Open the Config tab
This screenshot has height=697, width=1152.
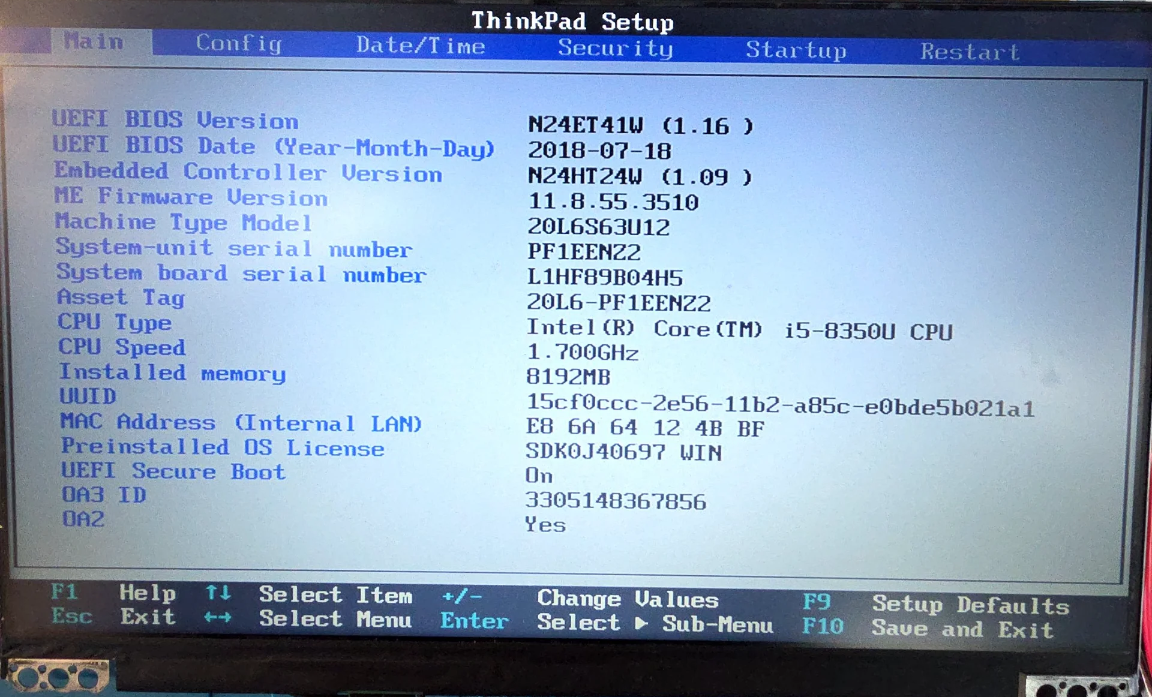[x=239, y=44]
